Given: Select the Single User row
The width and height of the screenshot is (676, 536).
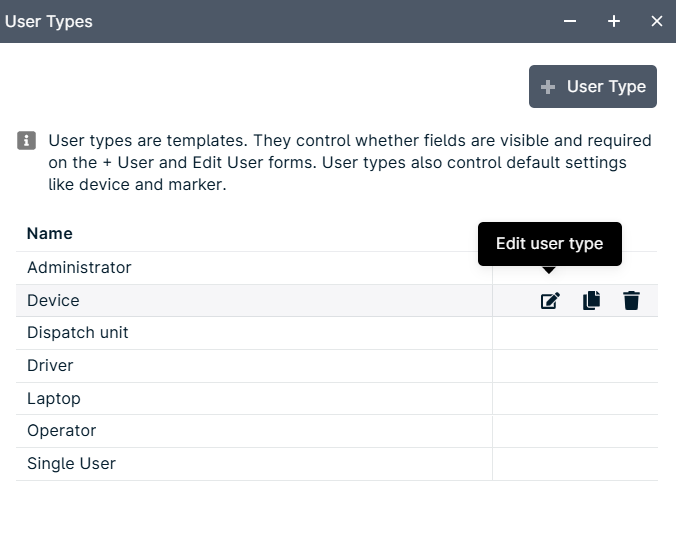Looking at the screenshot, I should [337, 464].
